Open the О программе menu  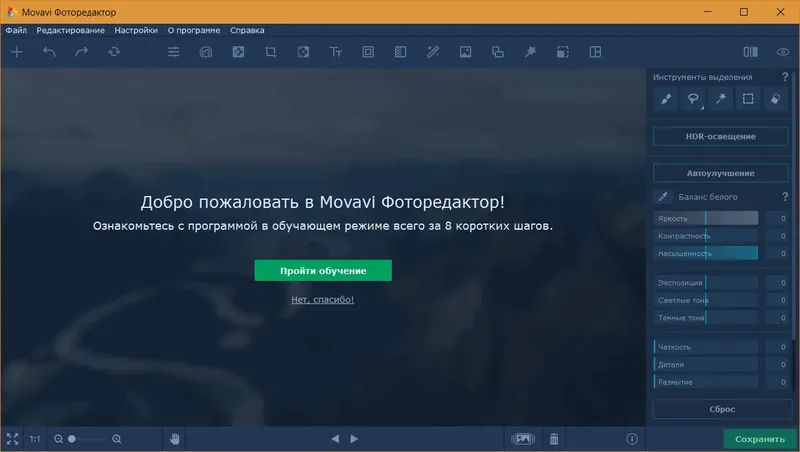click(x=194, y=30)
